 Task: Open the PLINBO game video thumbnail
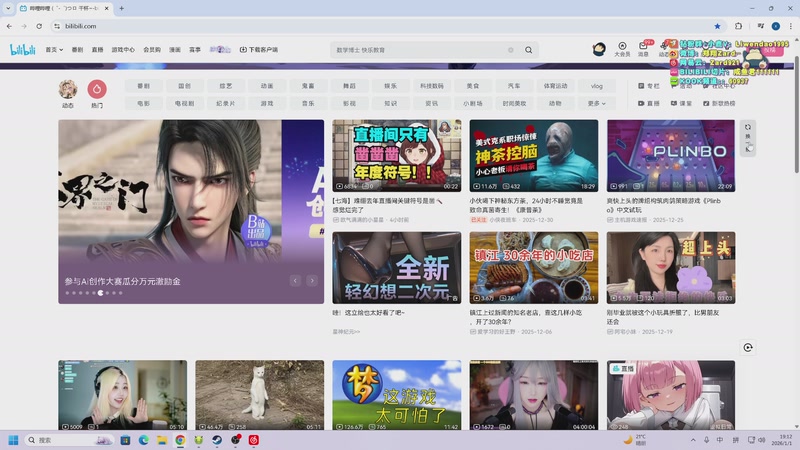pos(671,156)
